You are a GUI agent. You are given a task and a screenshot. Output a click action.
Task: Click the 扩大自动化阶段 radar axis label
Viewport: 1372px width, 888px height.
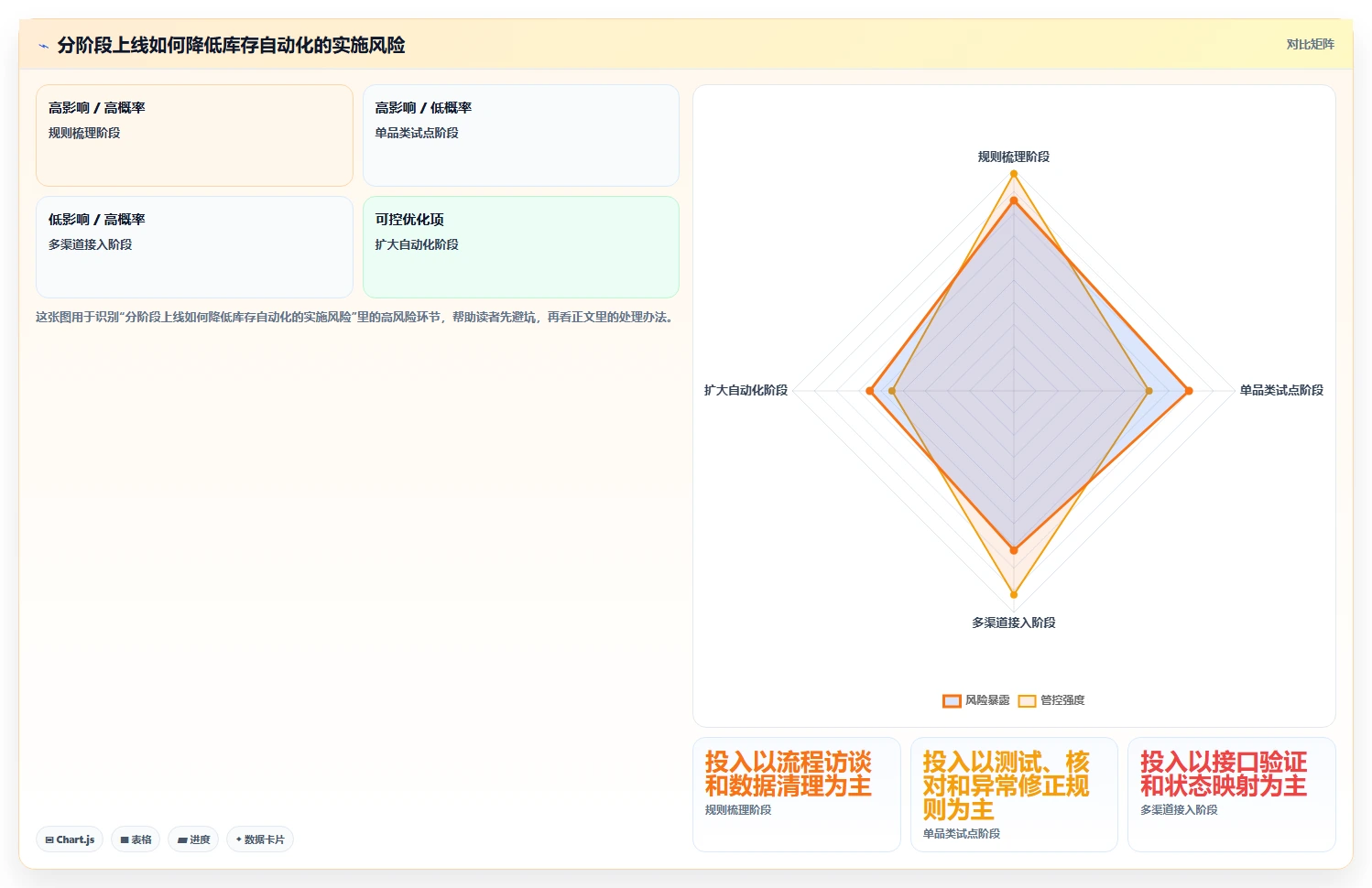[x=746, y=390]
